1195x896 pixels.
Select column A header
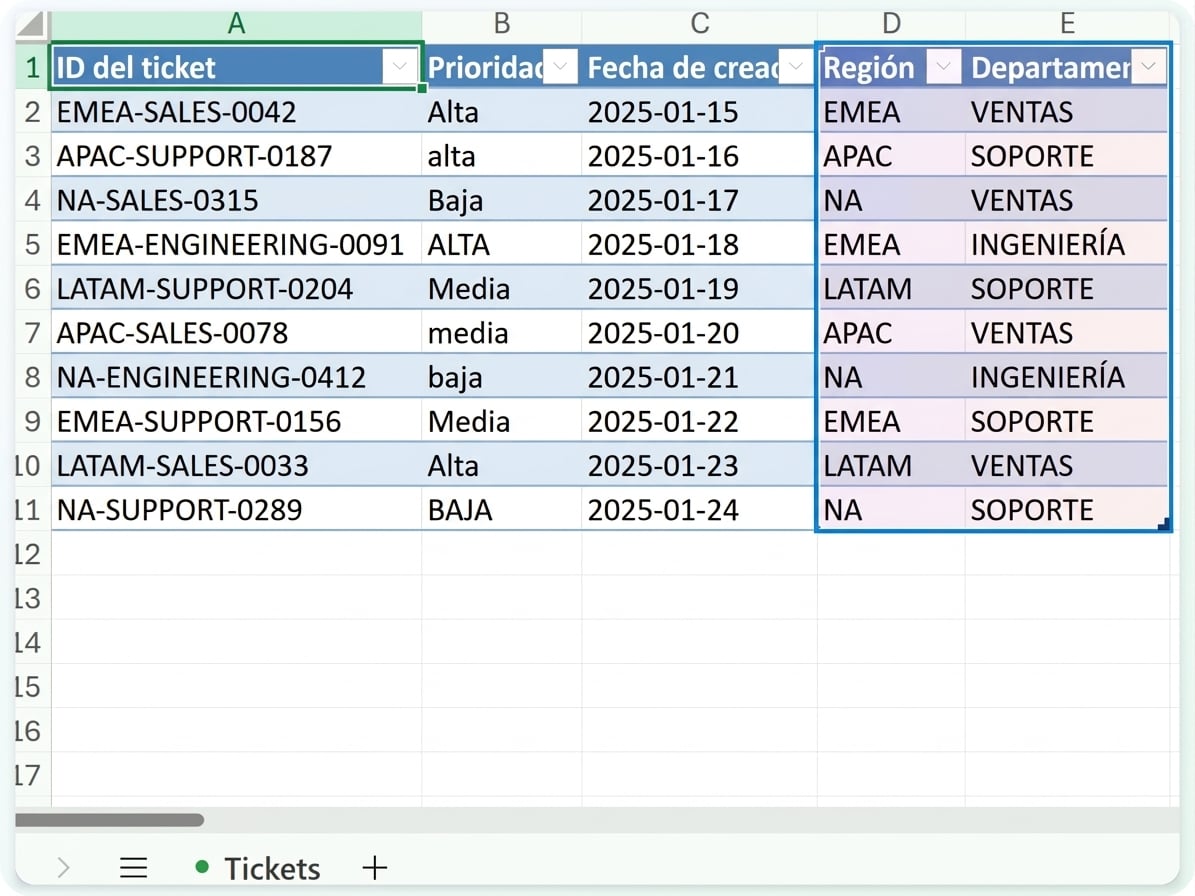click(236, 24)
